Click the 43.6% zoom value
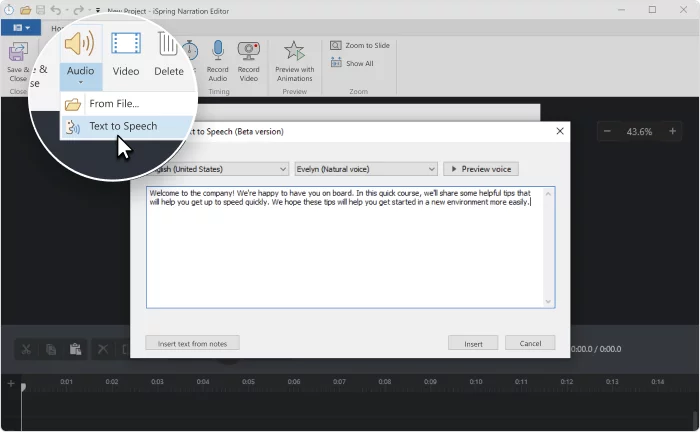This screenshot has width=700, height=432. 639,132
